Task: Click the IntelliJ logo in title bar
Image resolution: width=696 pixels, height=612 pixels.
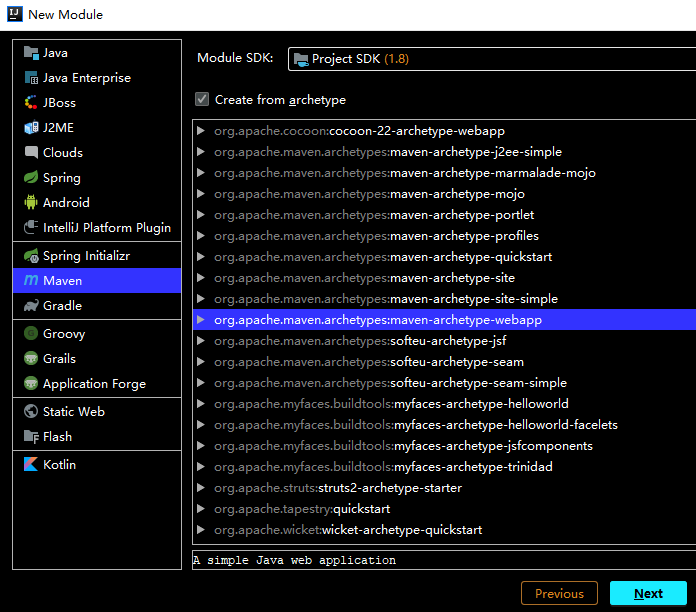Action: pos(15,14)
